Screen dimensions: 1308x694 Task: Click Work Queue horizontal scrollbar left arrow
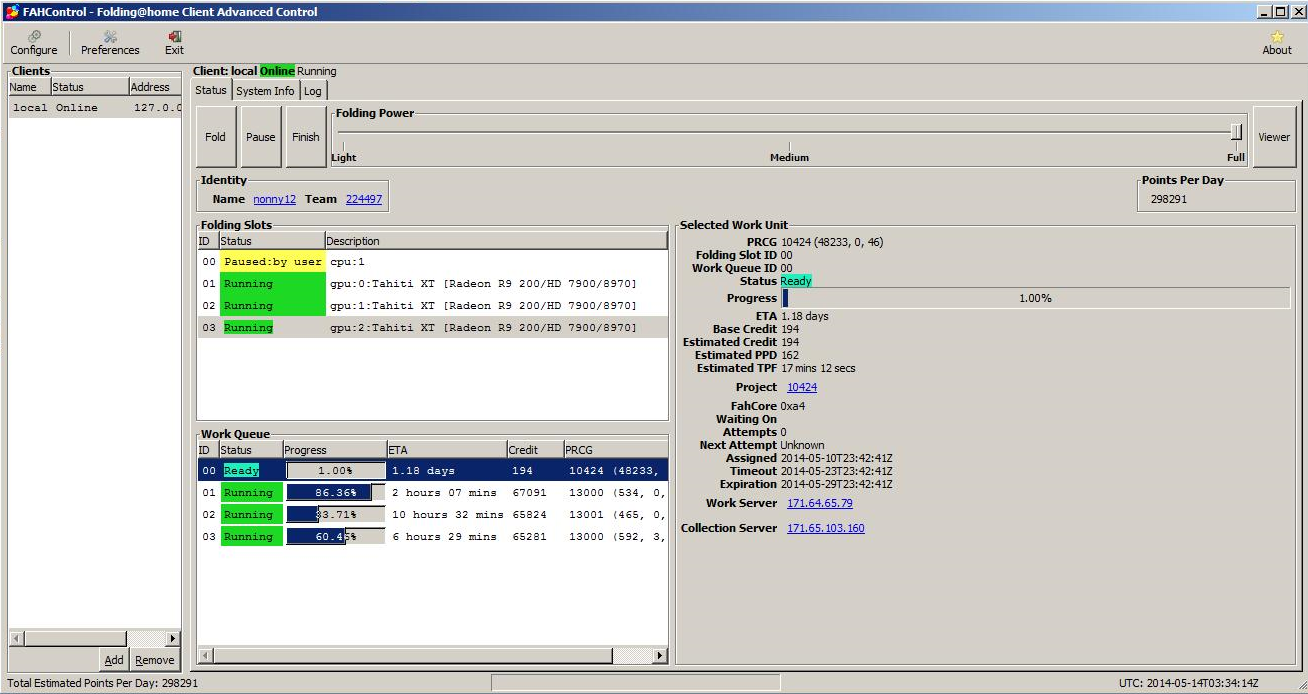pos(205,656)
